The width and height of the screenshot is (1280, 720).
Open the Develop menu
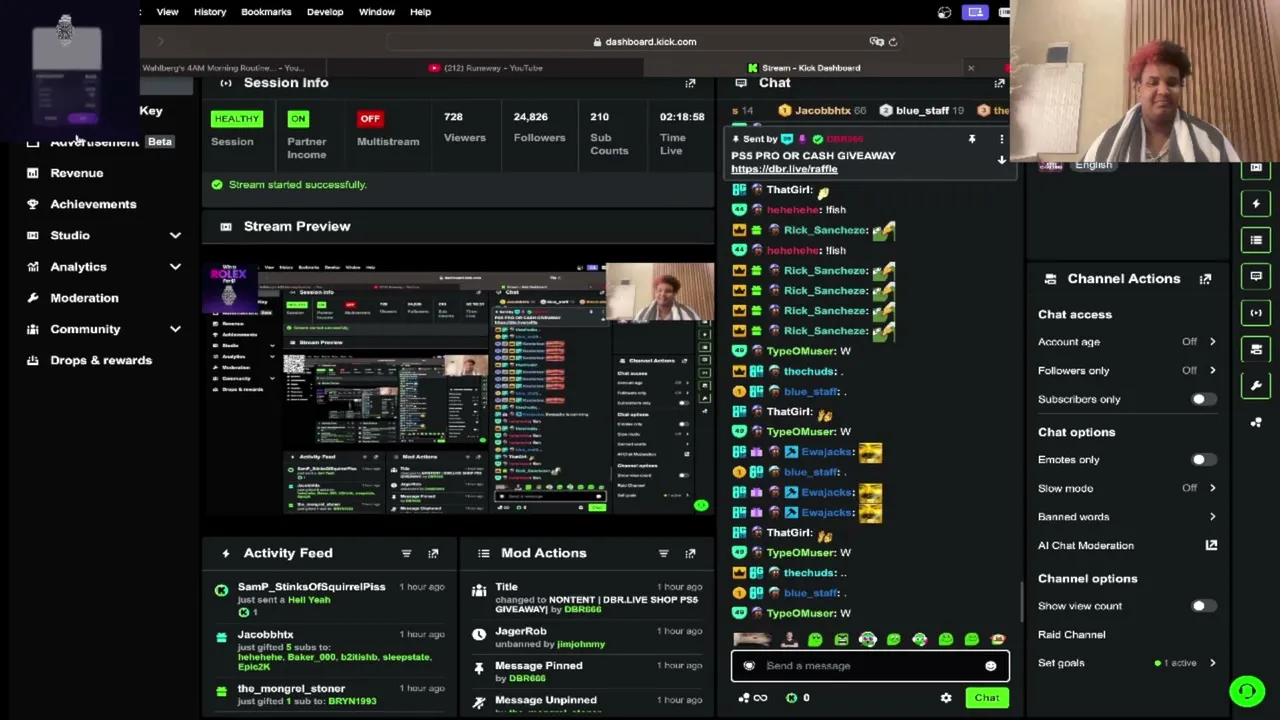pos(325,12)
